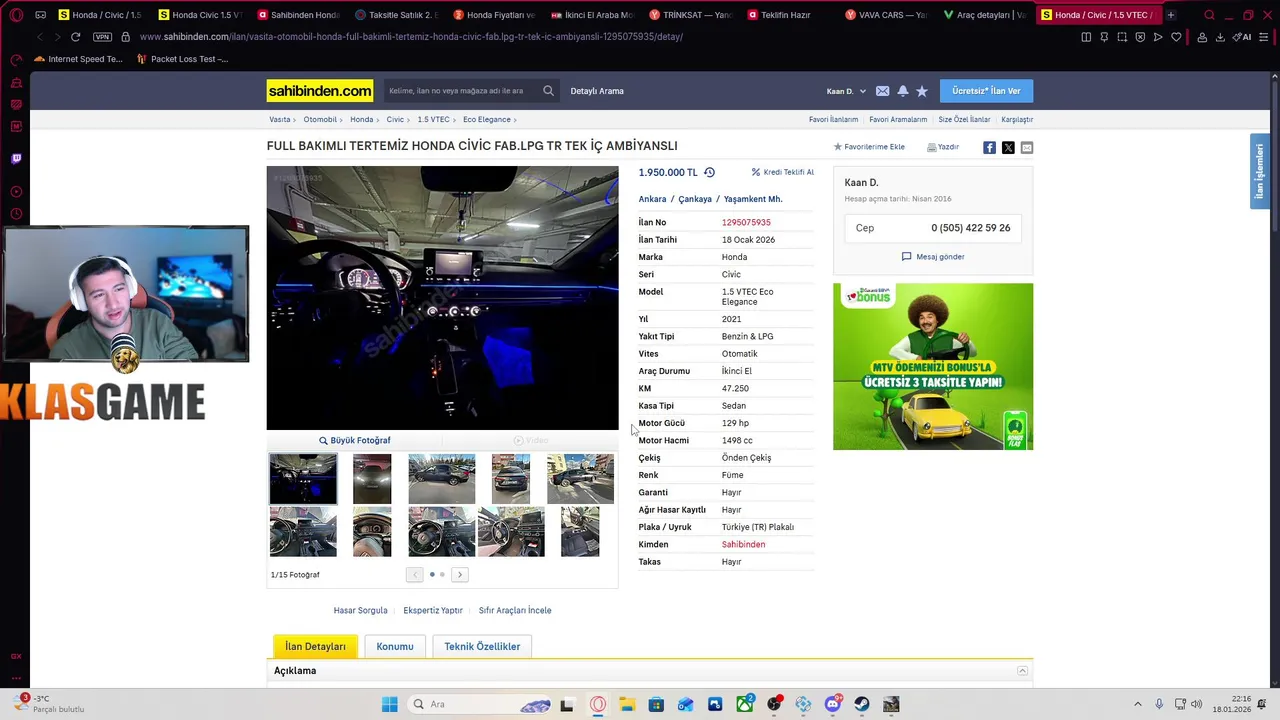Image resolution: width=1280 pixels, height=720 pixels.
Task: Switch to TRİNKSAT browser tab
Action: pos(690,15)
